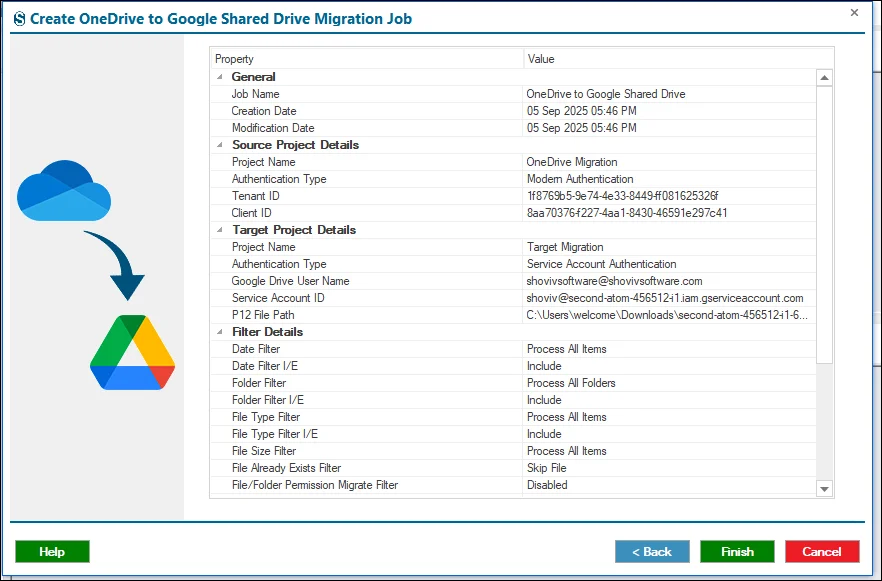882x581 pixels.
Task: Click the scrollbar down arrow
Action: click(825, 489)
